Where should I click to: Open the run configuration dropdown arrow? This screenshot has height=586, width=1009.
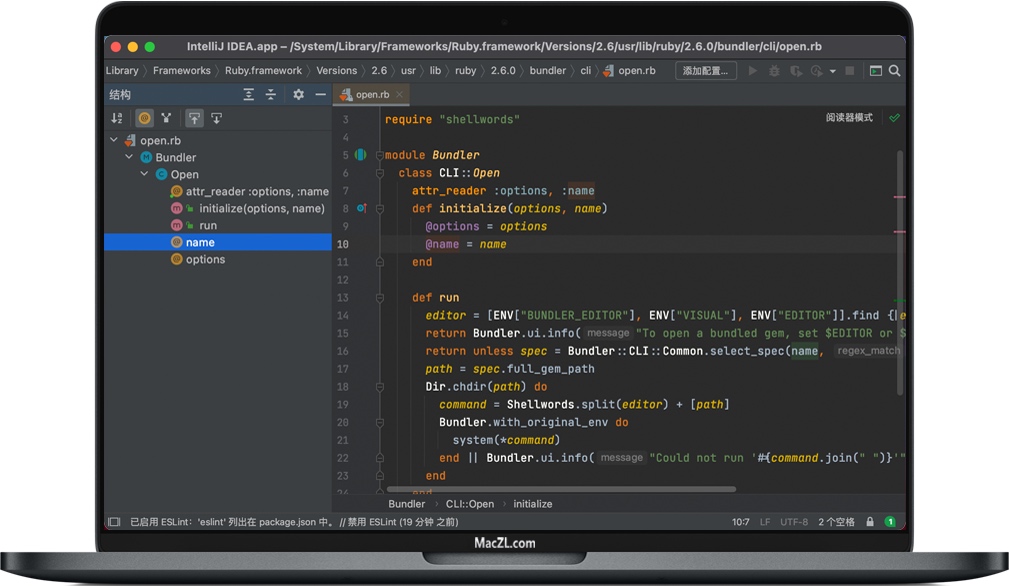[832, 71]
